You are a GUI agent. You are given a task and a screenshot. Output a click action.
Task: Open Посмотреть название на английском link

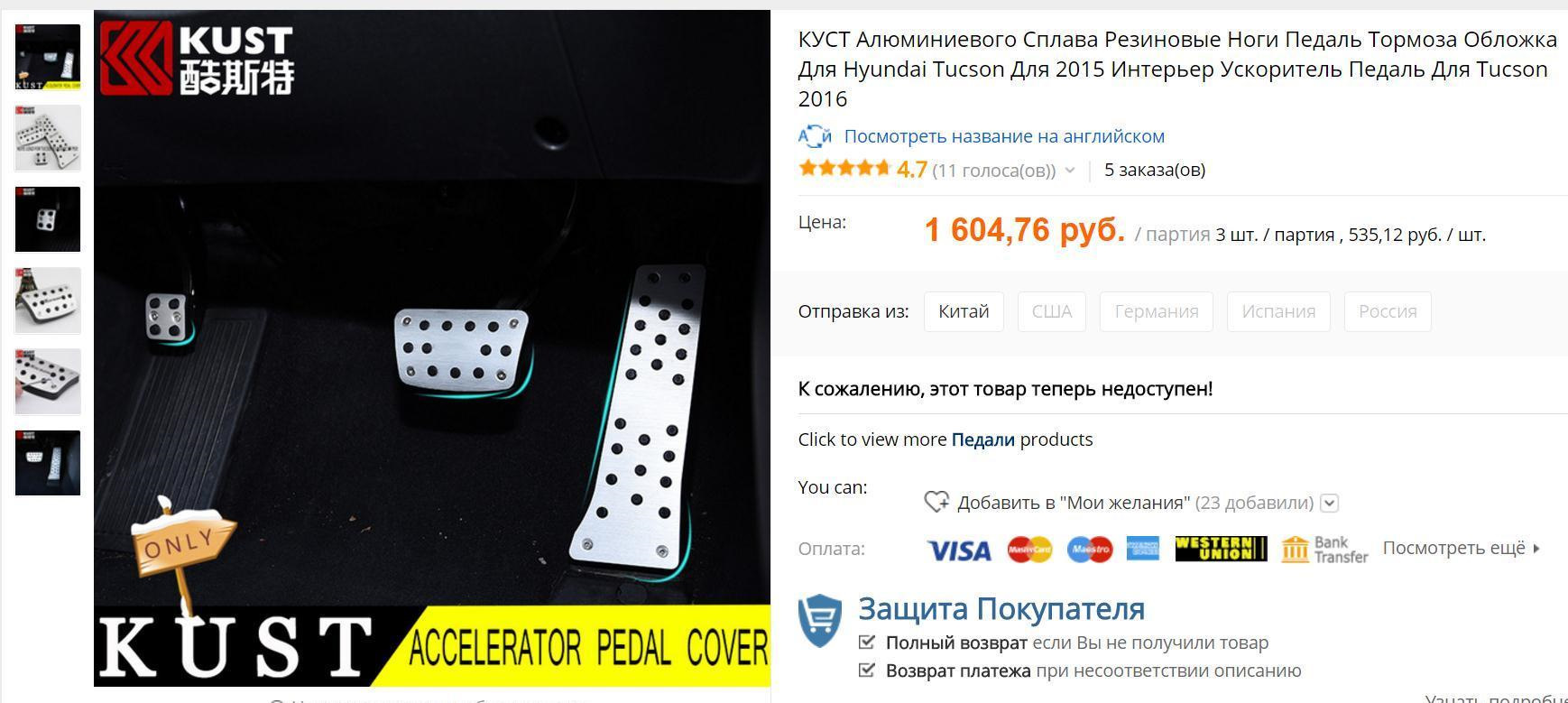tap(1004, 136)
